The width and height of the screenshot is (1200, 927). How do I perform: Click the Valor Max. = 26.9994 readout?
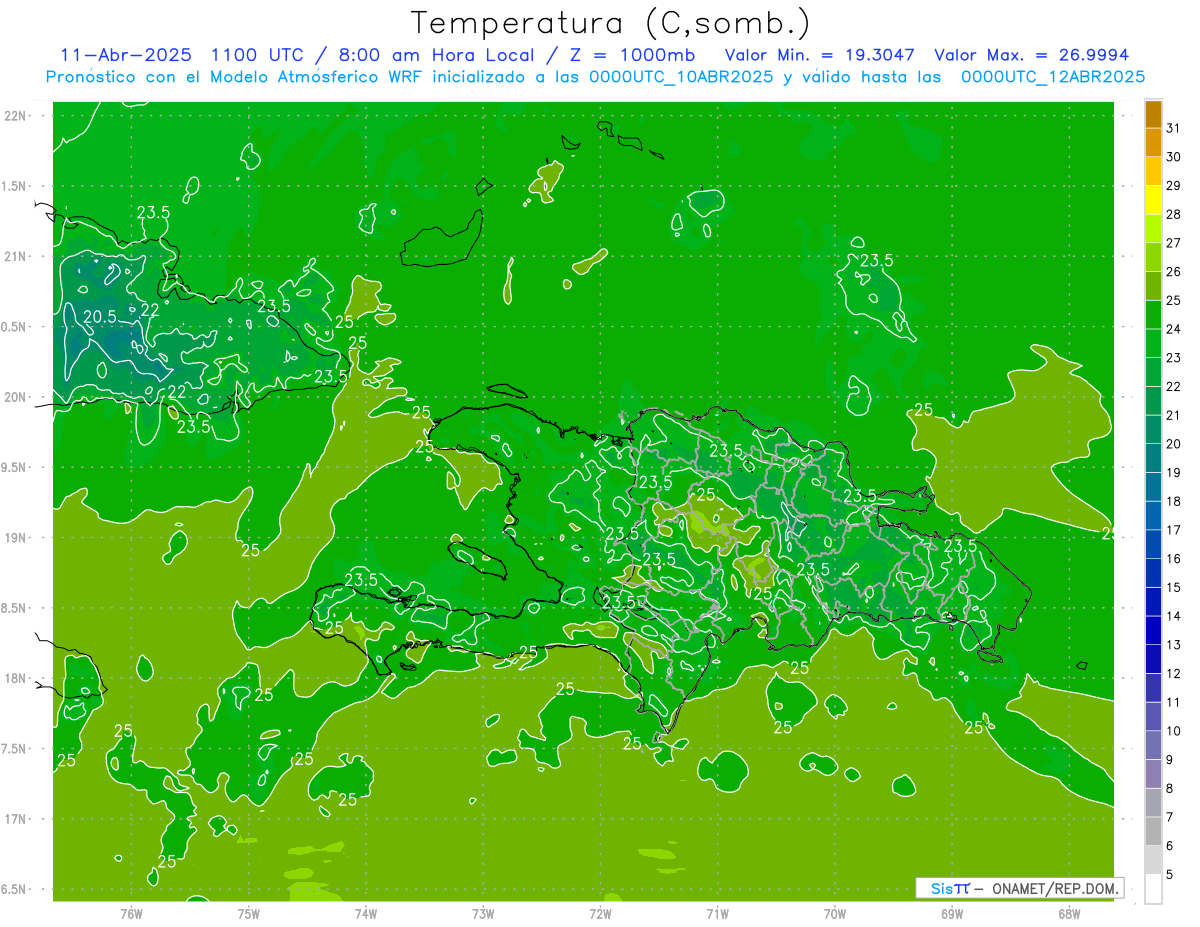click(1032, 55)
